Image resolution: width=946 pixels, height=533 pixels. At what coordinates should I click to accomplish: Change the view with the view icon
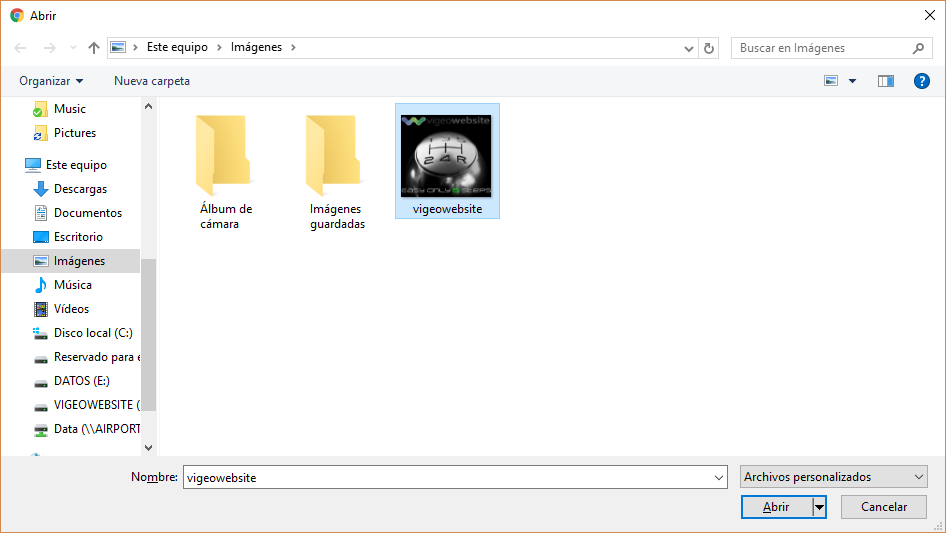click(831, 81)
